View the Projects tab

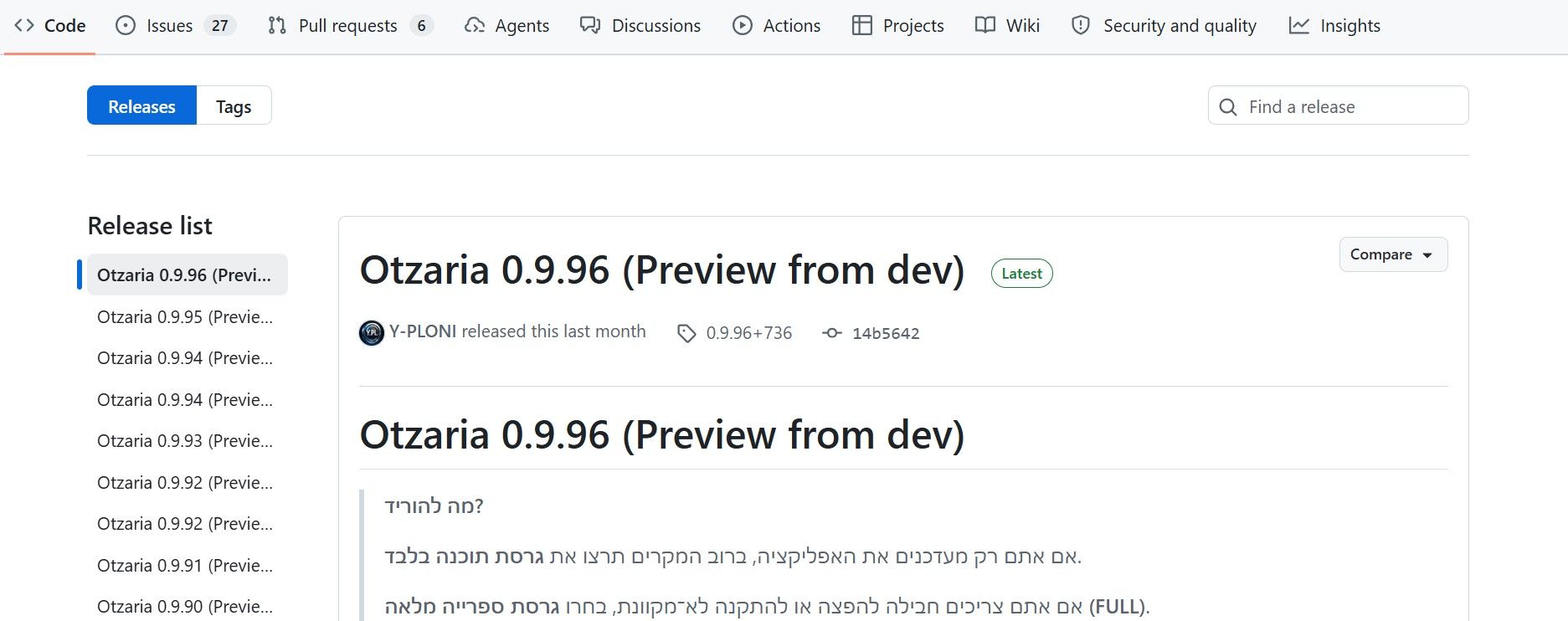click(x=898, y=26)
